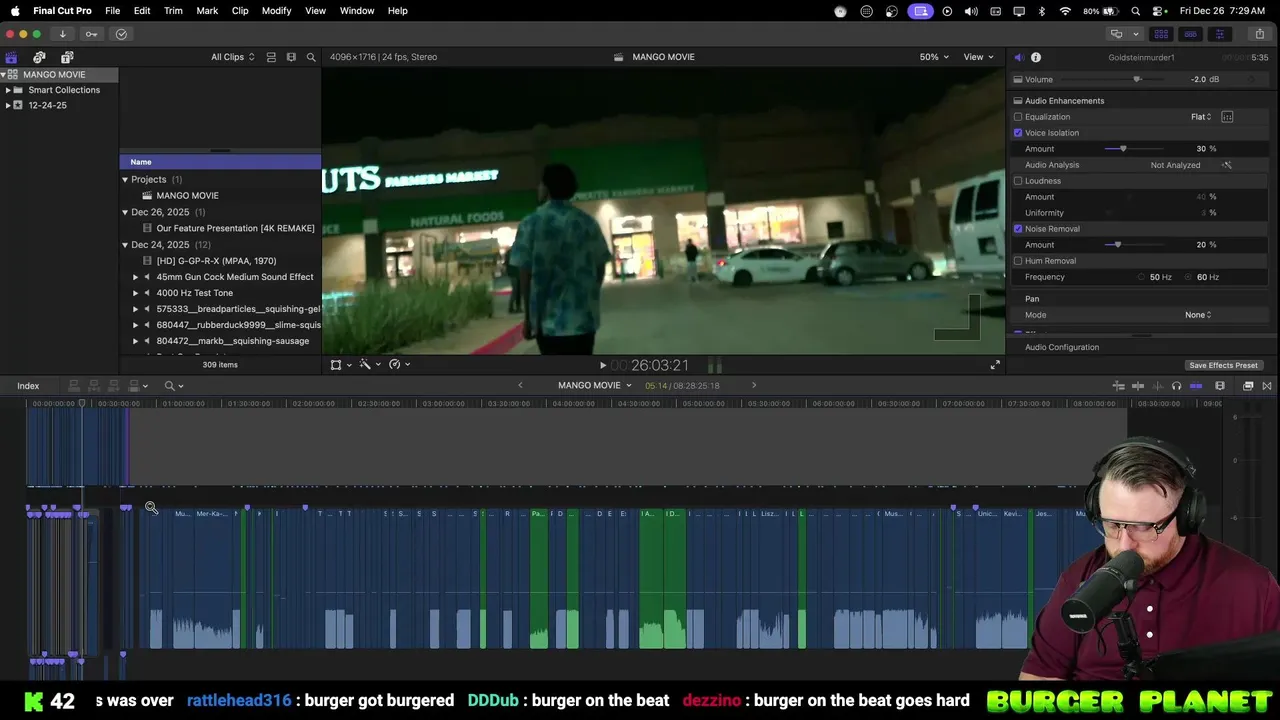Show Background Tasks checkmark icon

click(x=121, y=34)
